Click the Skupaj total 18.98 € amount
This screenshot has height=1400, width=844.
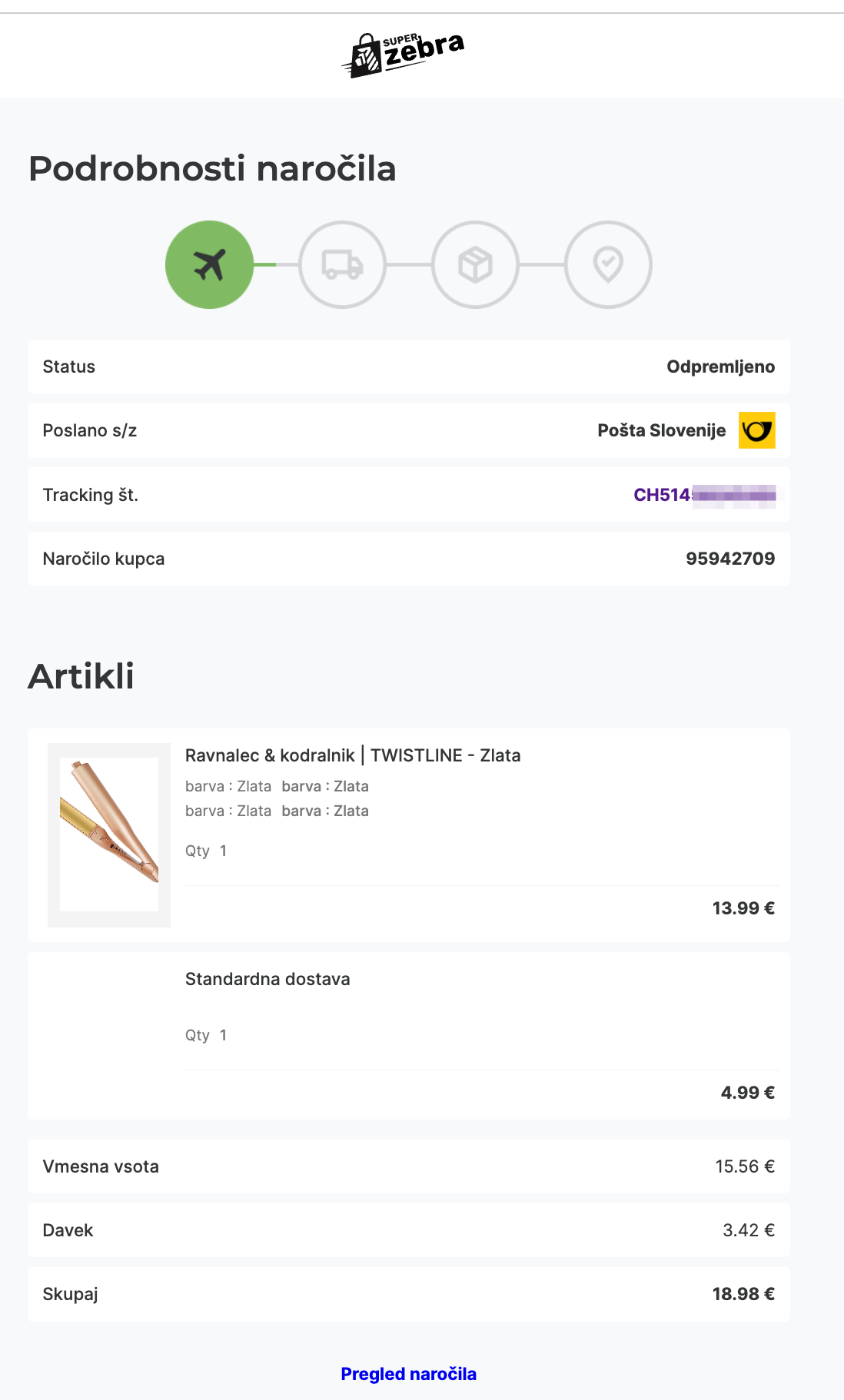(x=743, y=1294)
